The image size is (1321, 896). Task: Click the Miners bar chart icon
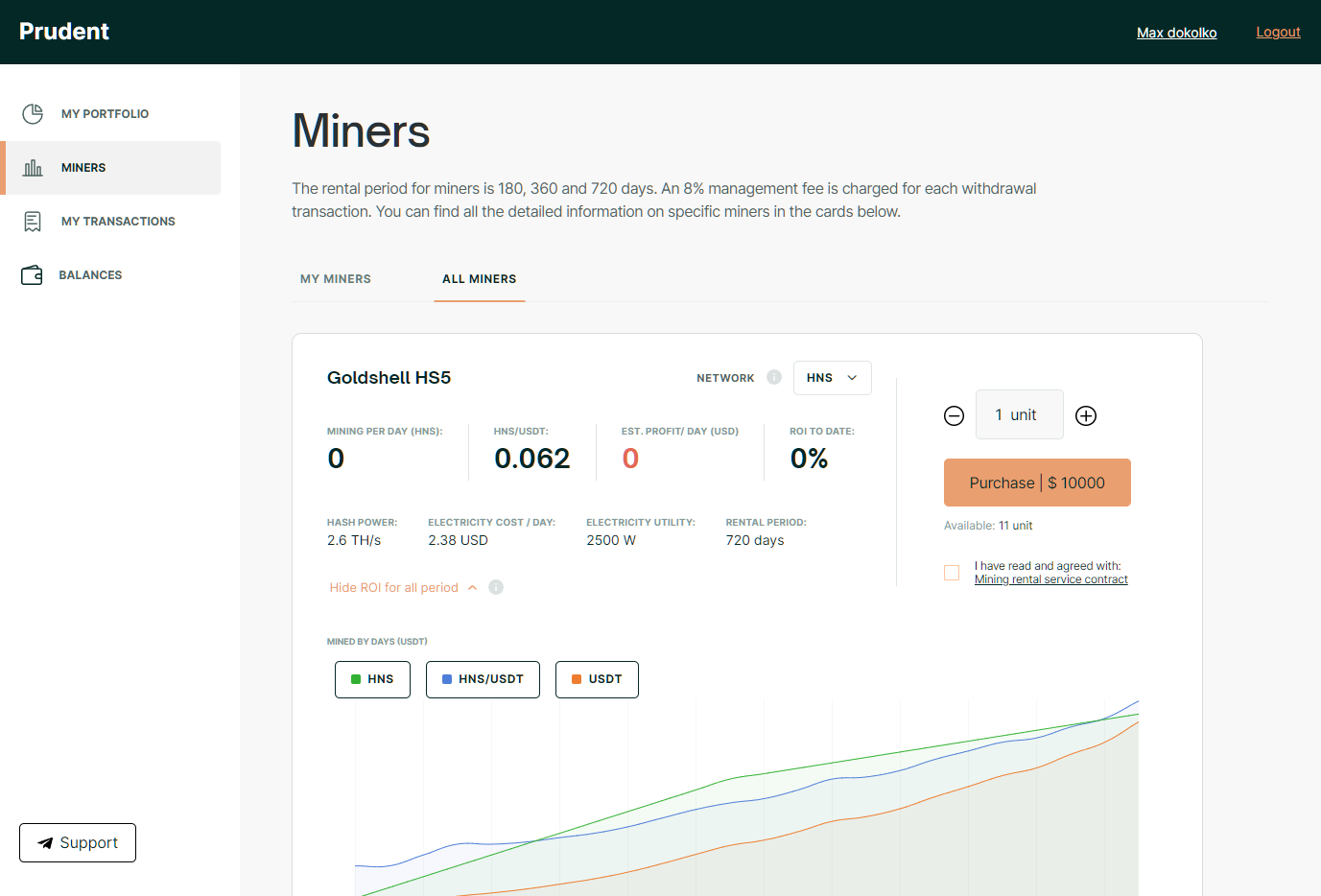(33, 168)
